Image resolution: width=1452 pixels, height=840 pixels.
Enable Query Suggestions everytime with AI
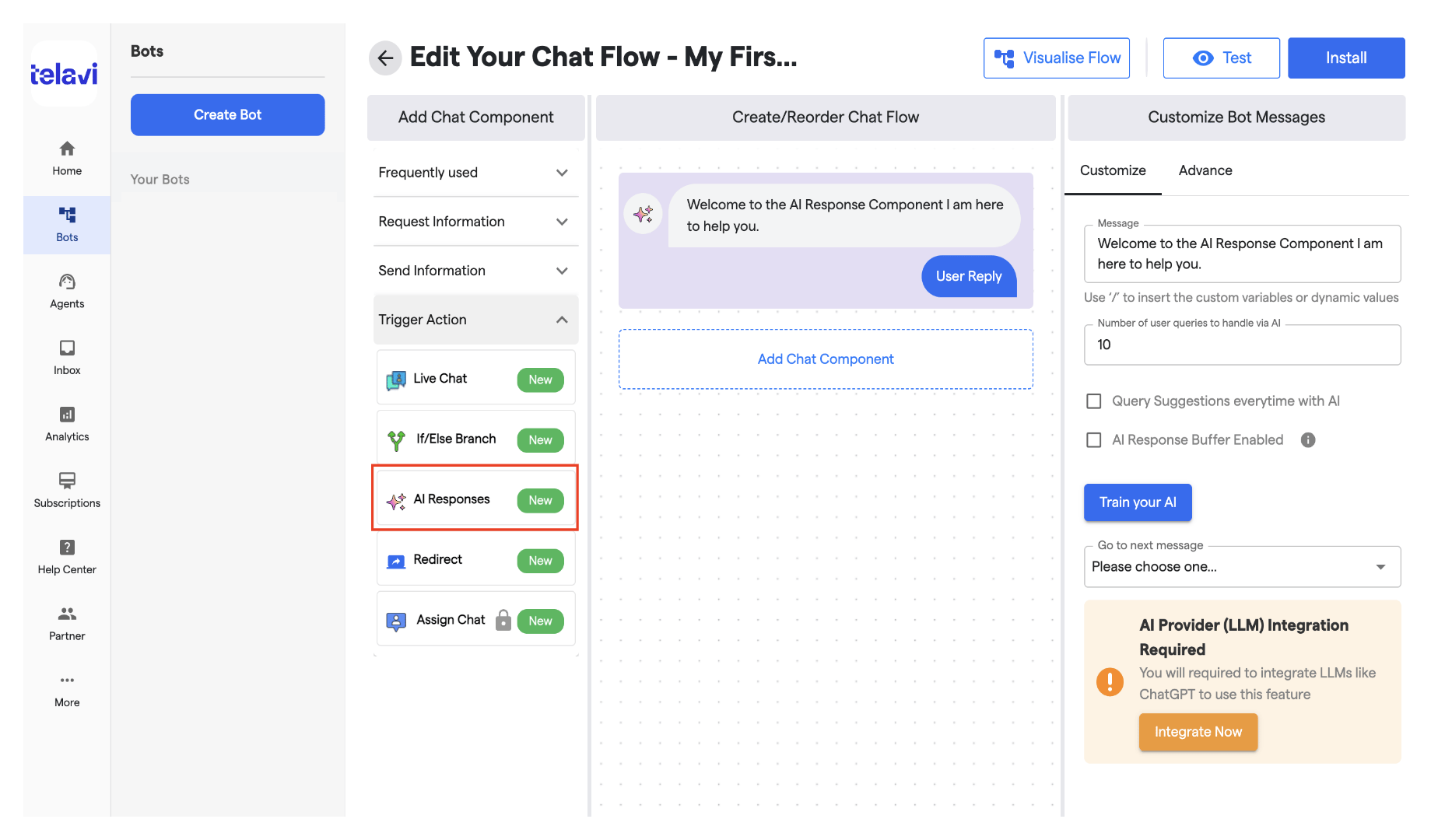coord(1094,401)
